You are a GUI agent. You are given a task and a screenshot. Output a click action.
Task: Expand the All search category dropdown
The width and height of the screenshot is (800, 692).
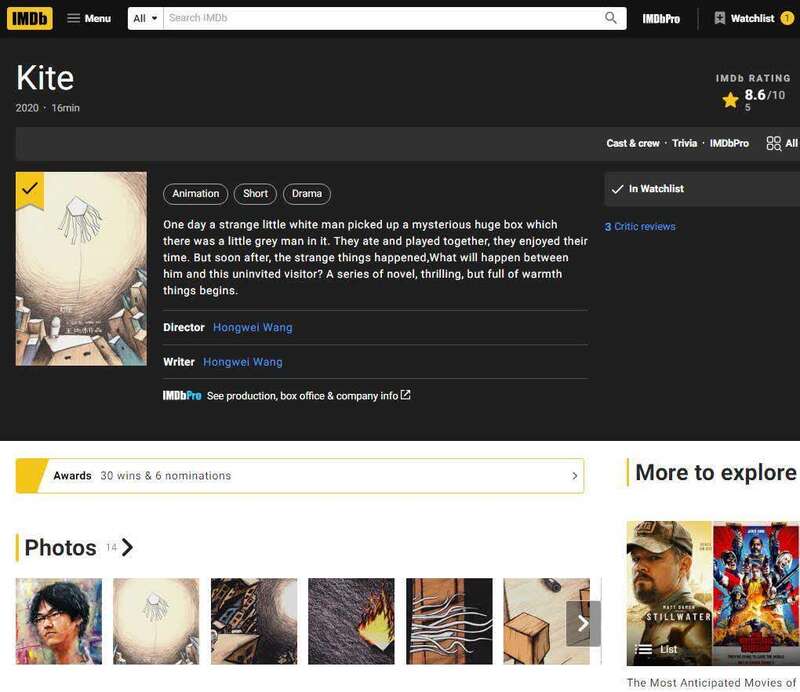[x=145, y=18]
